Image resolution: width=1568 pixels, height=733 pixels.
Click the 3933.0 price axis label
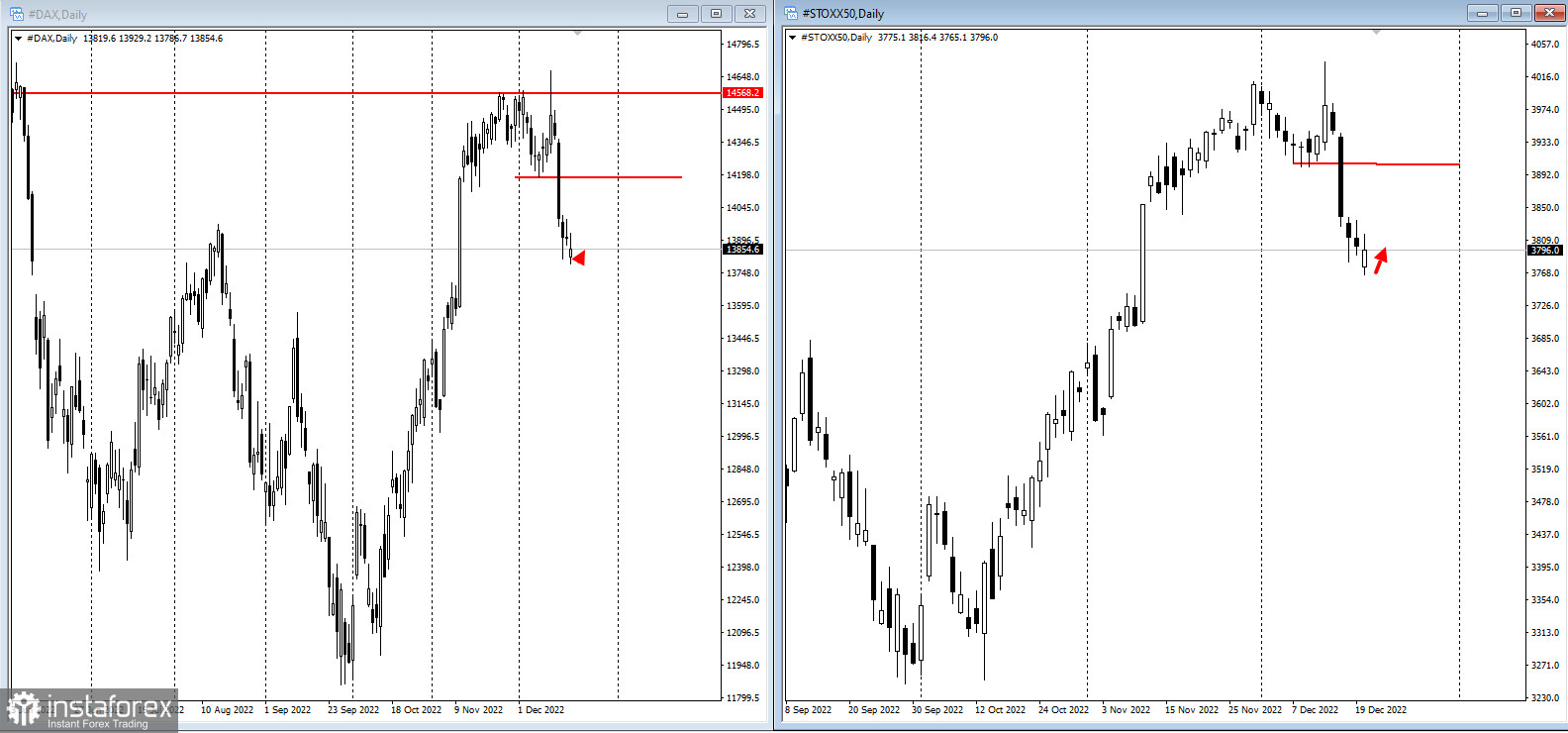1545,143
